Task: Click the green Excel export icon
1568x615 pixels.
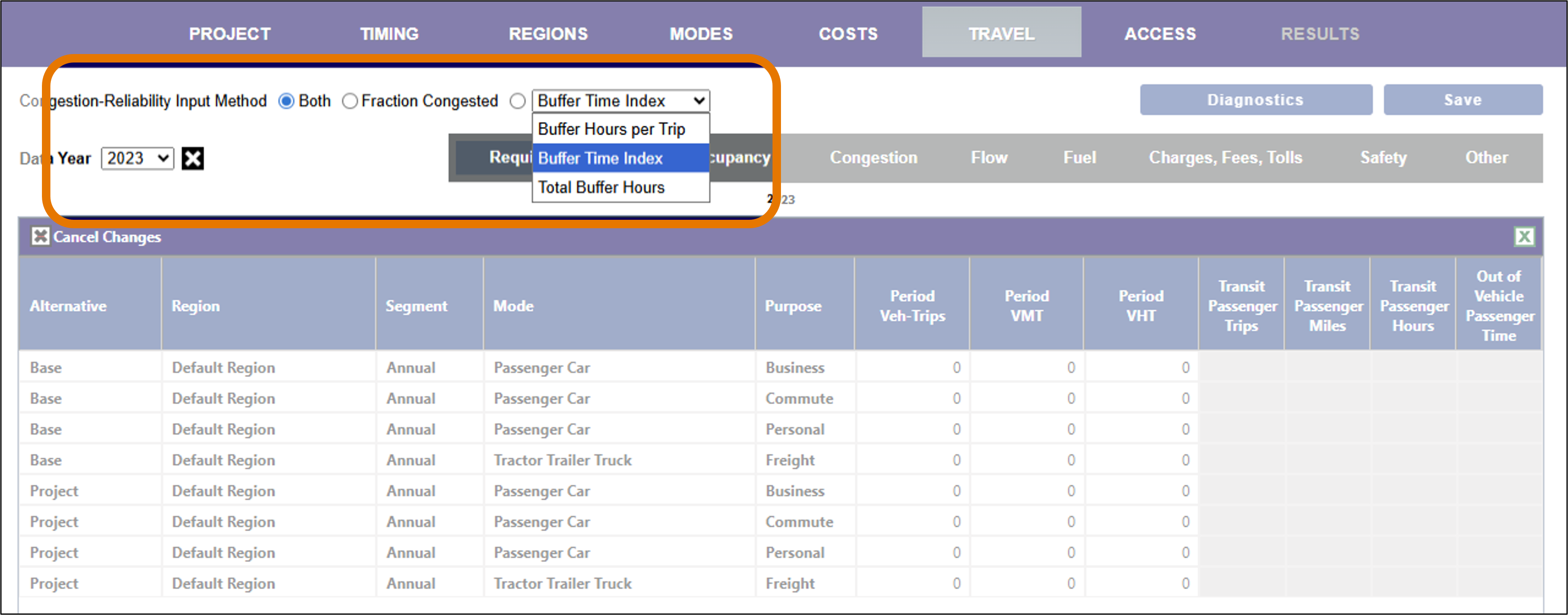Action: click(x=1524, y=236)
